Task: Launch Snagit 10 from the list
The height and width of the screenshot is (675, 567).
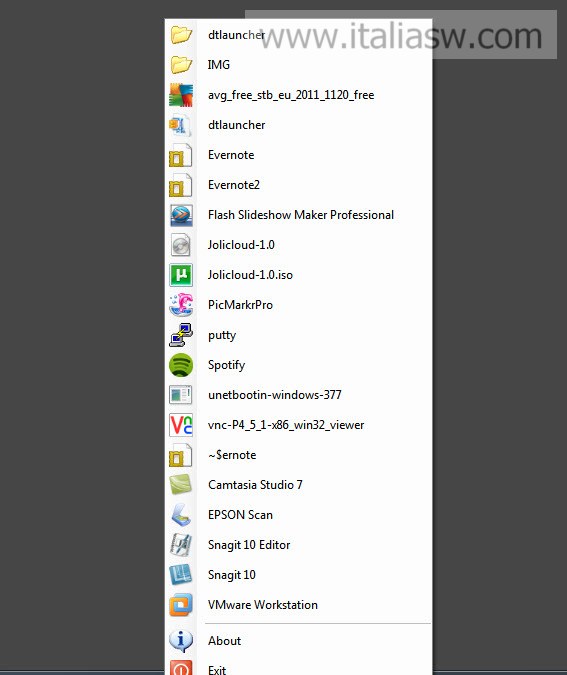Action: 298,575
